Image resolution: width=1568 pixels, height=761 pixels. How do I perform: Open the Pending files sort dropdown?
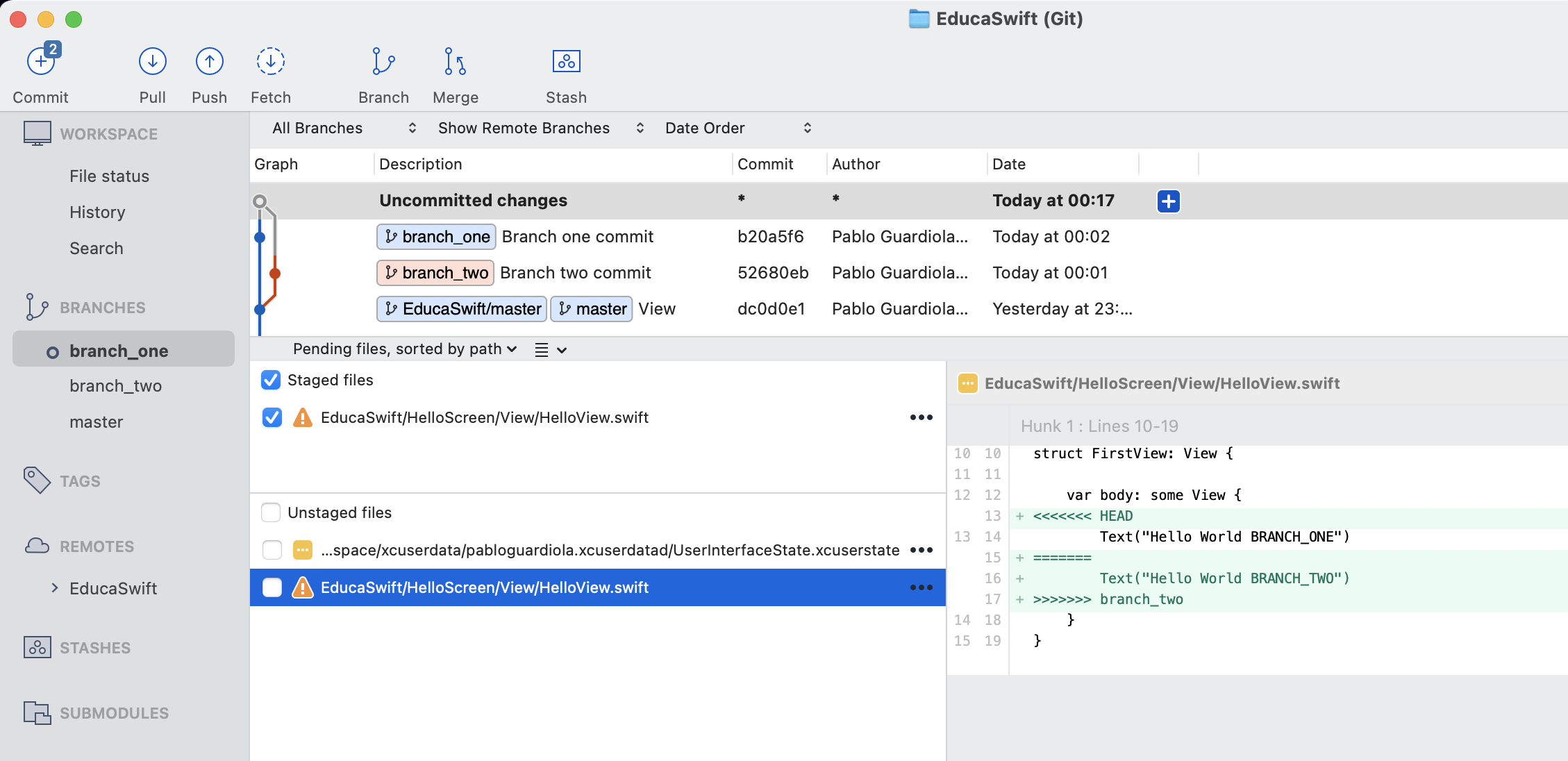tap(405, 349)
